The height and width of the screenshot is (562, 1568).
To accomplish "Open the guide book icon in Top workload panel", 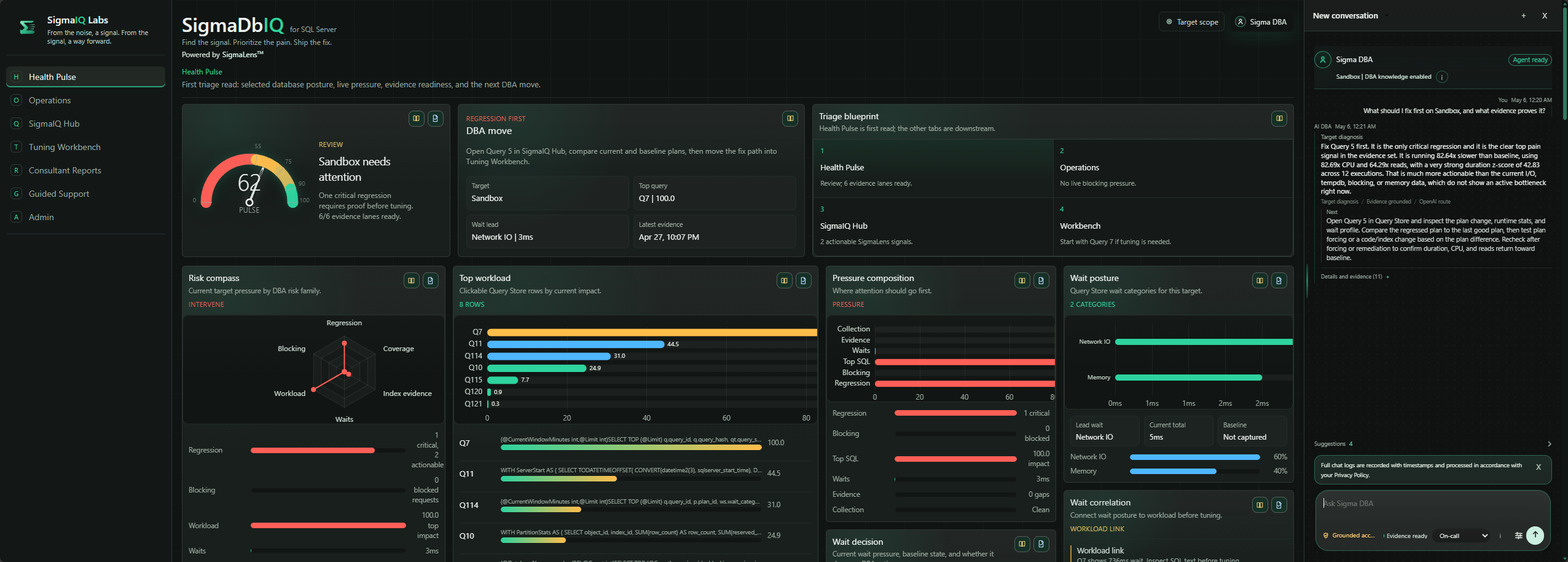I will [785, 281].
